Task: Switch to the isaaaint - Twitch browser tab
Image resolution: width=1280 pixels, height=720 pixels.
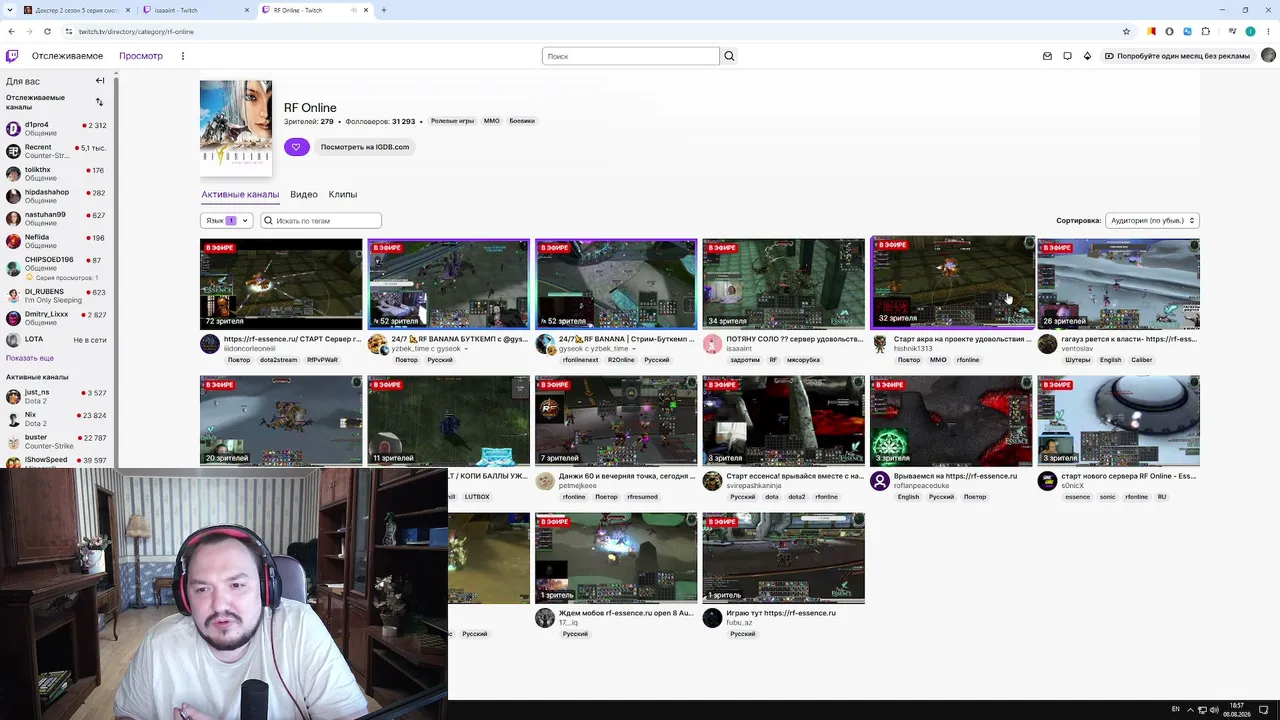Action: pyautogui.click(x=196, y=10)
